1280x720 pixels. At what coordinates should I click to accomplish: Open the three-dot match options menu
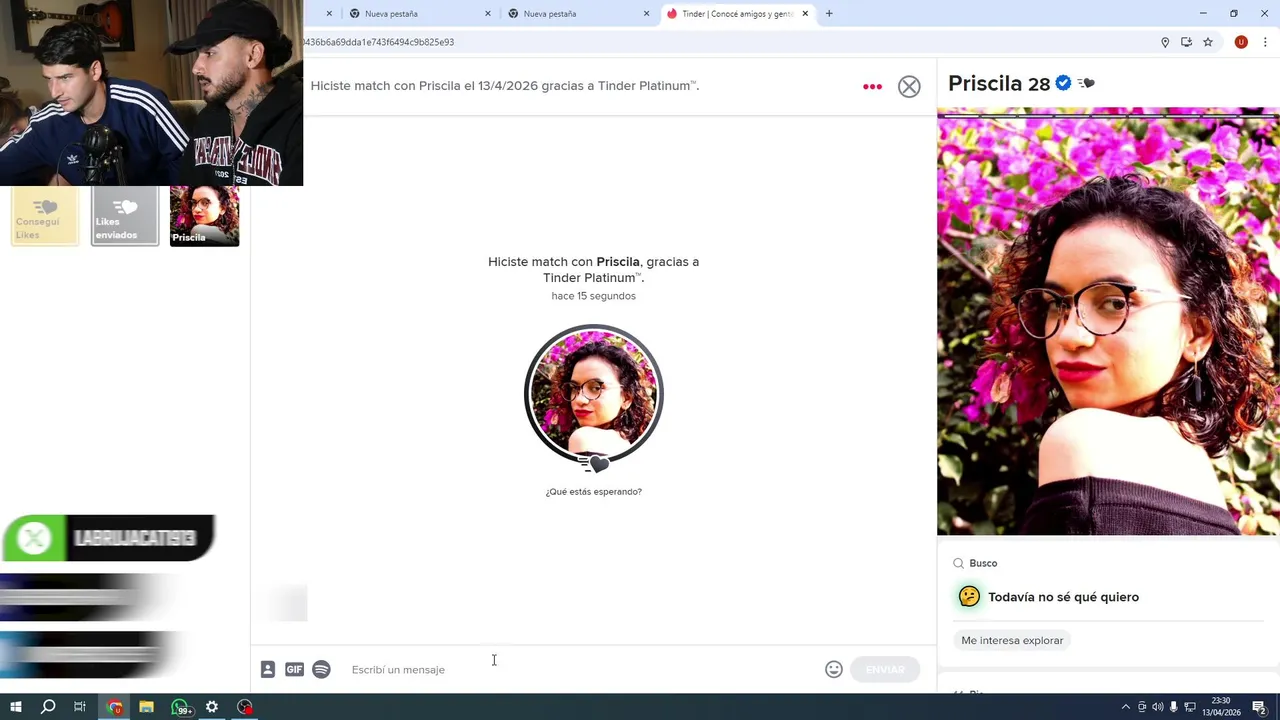[872, 87]
